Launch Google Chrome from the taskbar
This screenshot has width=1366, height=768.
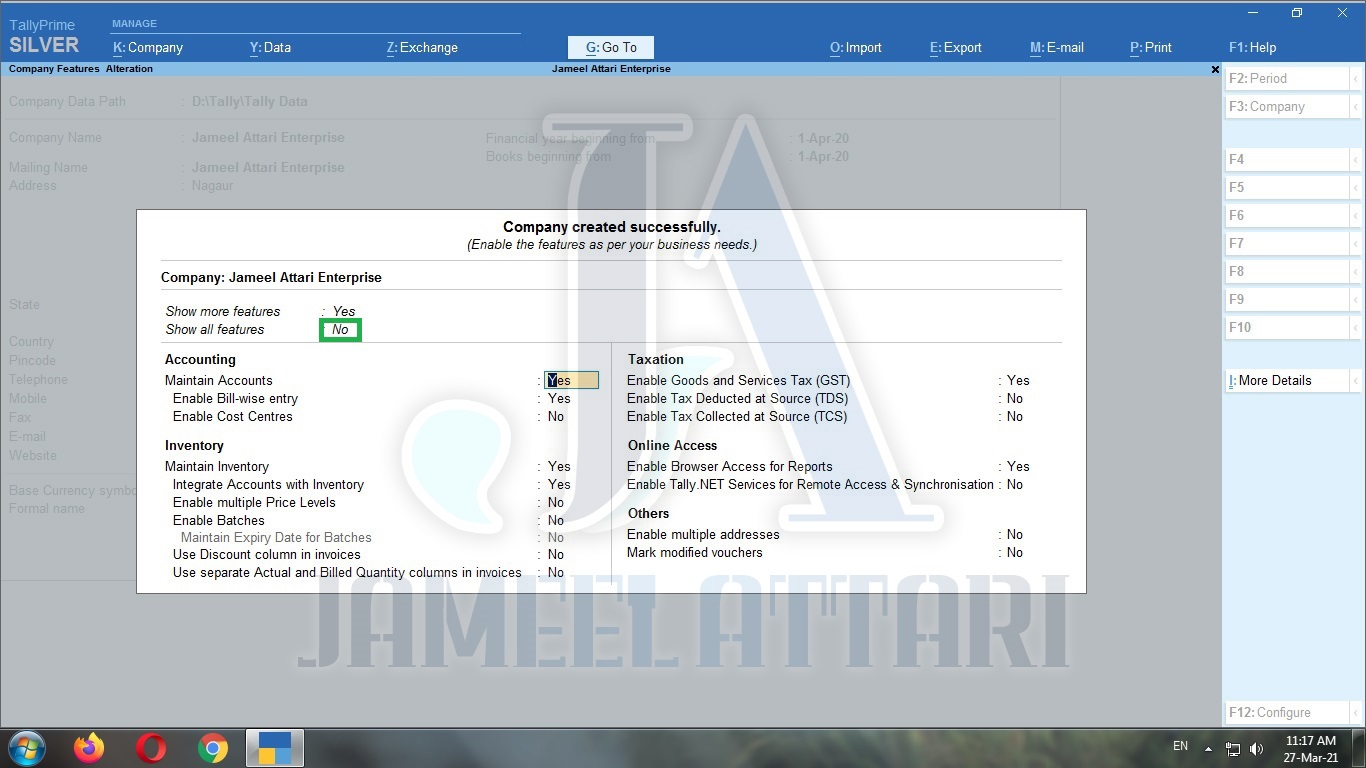point(212,748)
